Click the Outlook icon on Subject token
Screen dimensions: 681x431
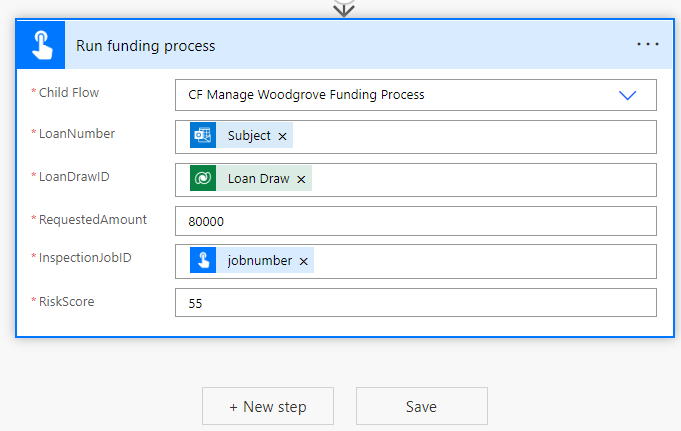[203, 135]
